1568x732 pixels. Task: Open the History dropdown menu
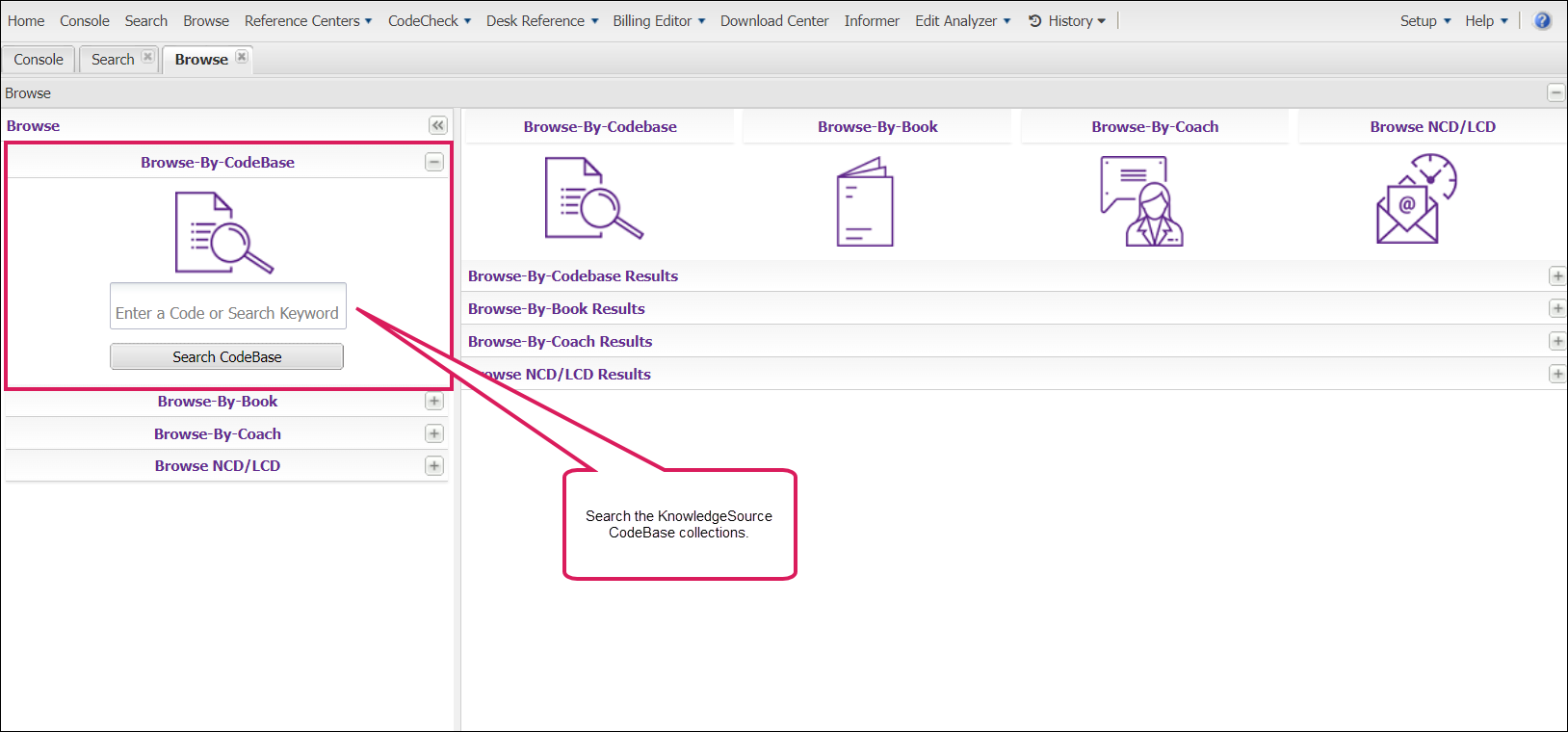coord(1068,20)
